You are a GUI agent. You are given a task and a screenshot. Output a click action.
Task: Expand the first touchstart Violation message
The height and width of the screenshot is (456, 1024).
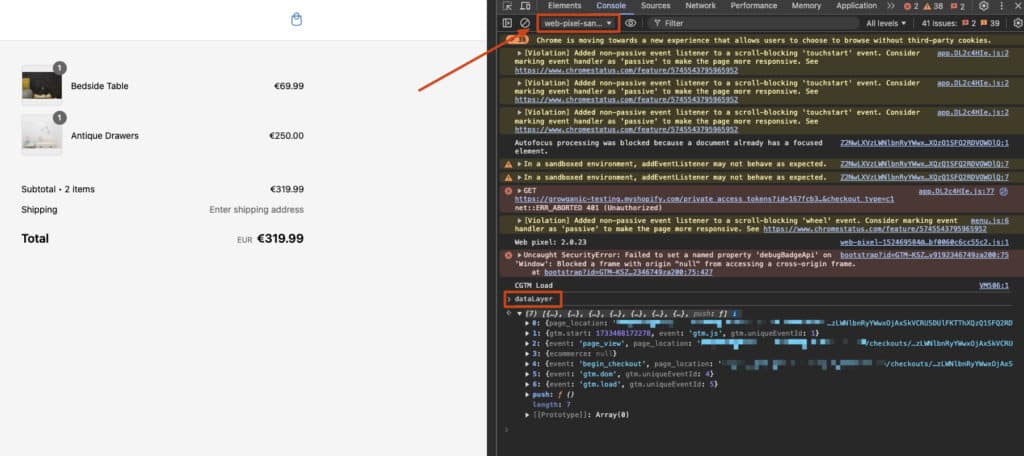(x=520, y=54)
